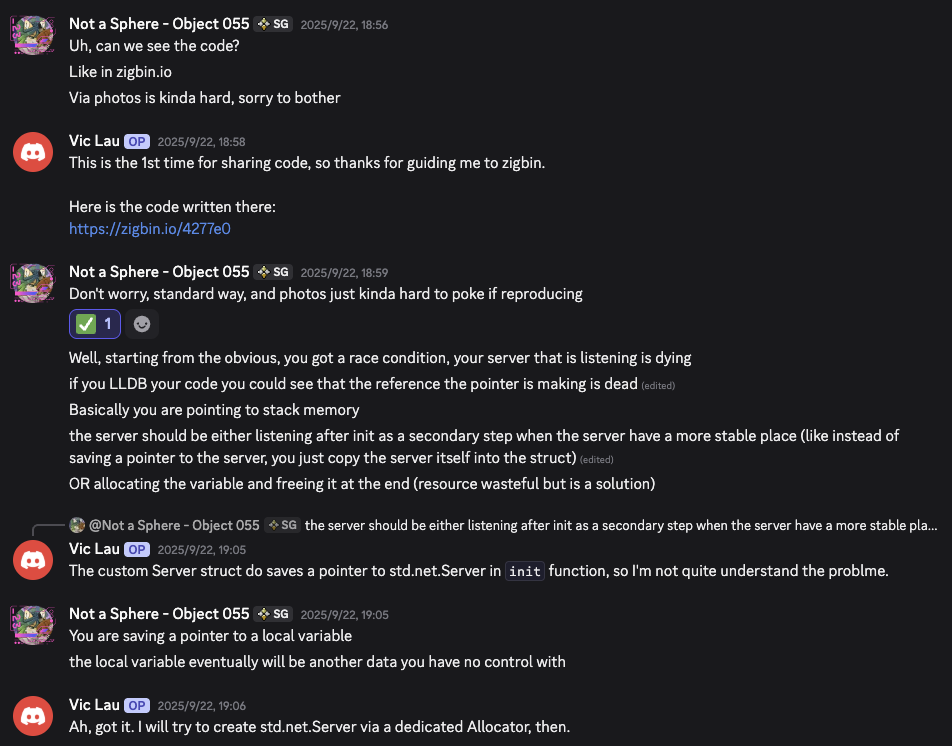The image size is (952, 746).
Task: Click the Vic Lau username on the 18:58 message
Action: [x=94, y=141]
